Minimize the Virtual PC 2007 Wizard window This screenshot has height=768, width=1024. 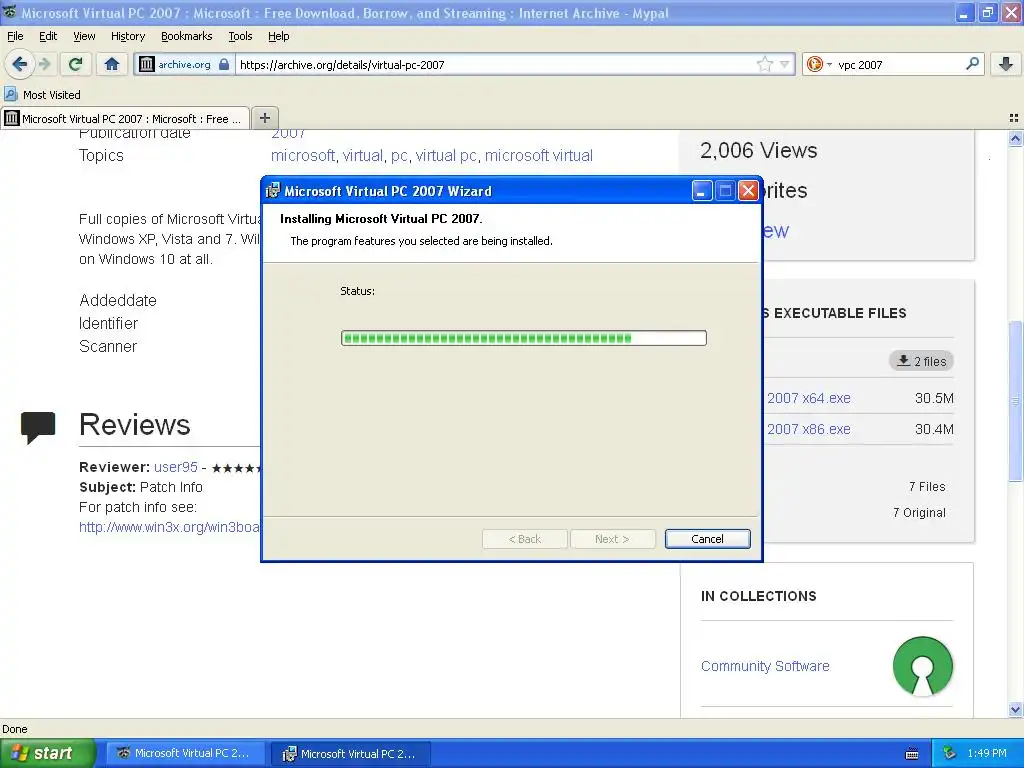tap(701, 191)
